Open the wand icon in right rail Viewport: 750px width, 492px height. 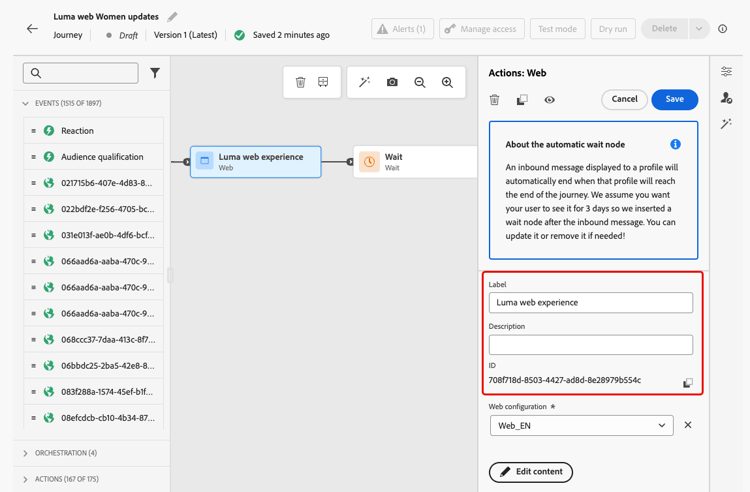tap(726, 124)
